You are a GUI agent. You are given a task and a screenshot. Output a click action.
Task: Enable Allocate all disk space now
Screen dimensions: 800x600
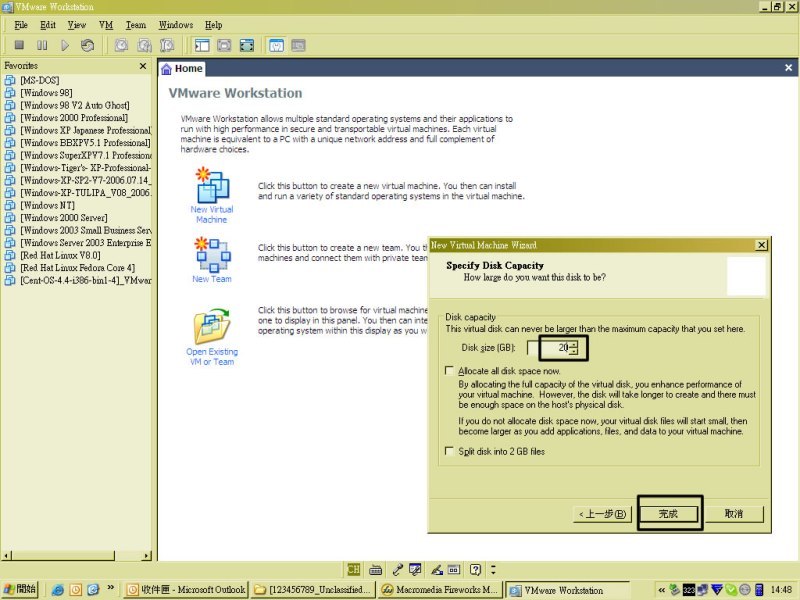(x=449, y=371)
